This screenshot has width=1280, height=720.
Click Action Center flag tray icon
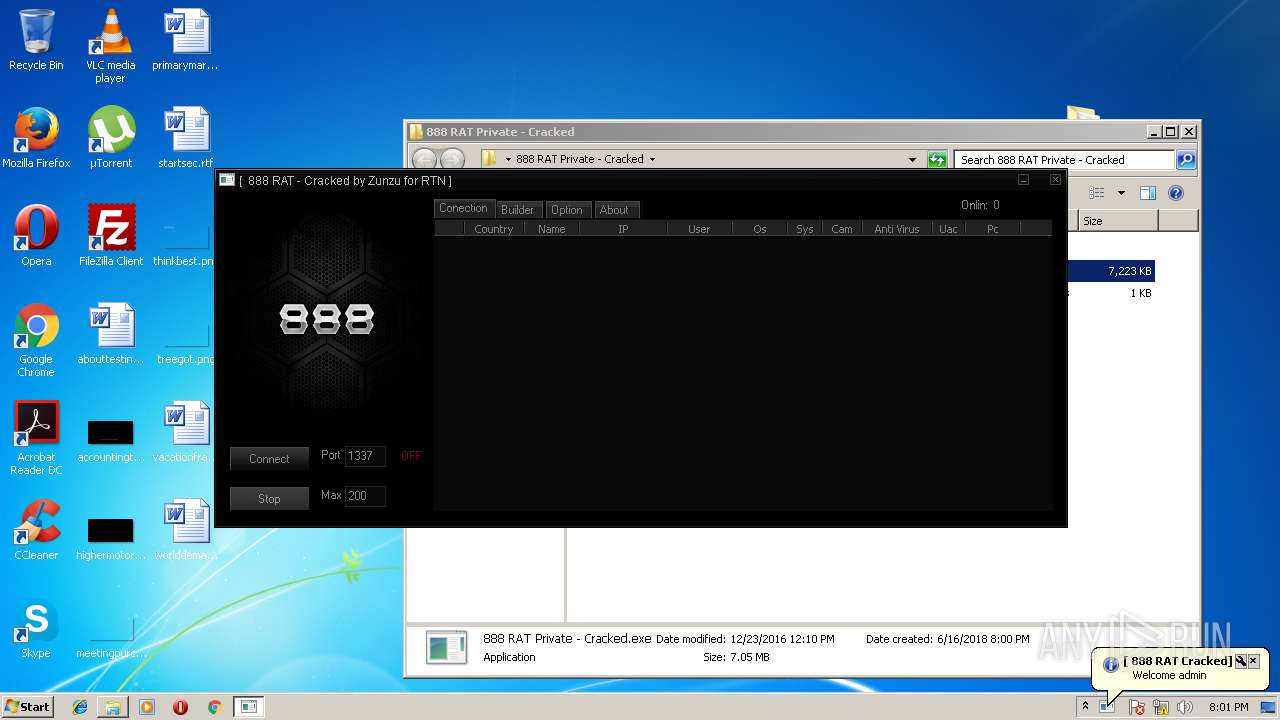coord(1137,707)
